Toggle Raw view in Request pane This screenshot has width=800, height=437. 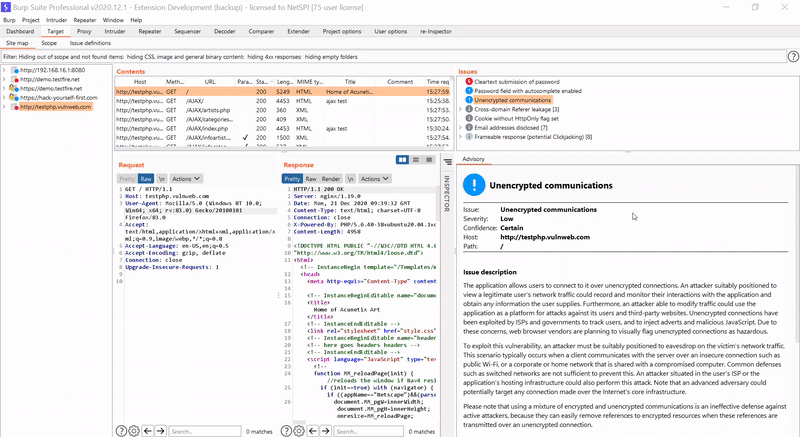click(x=146, y=178)
